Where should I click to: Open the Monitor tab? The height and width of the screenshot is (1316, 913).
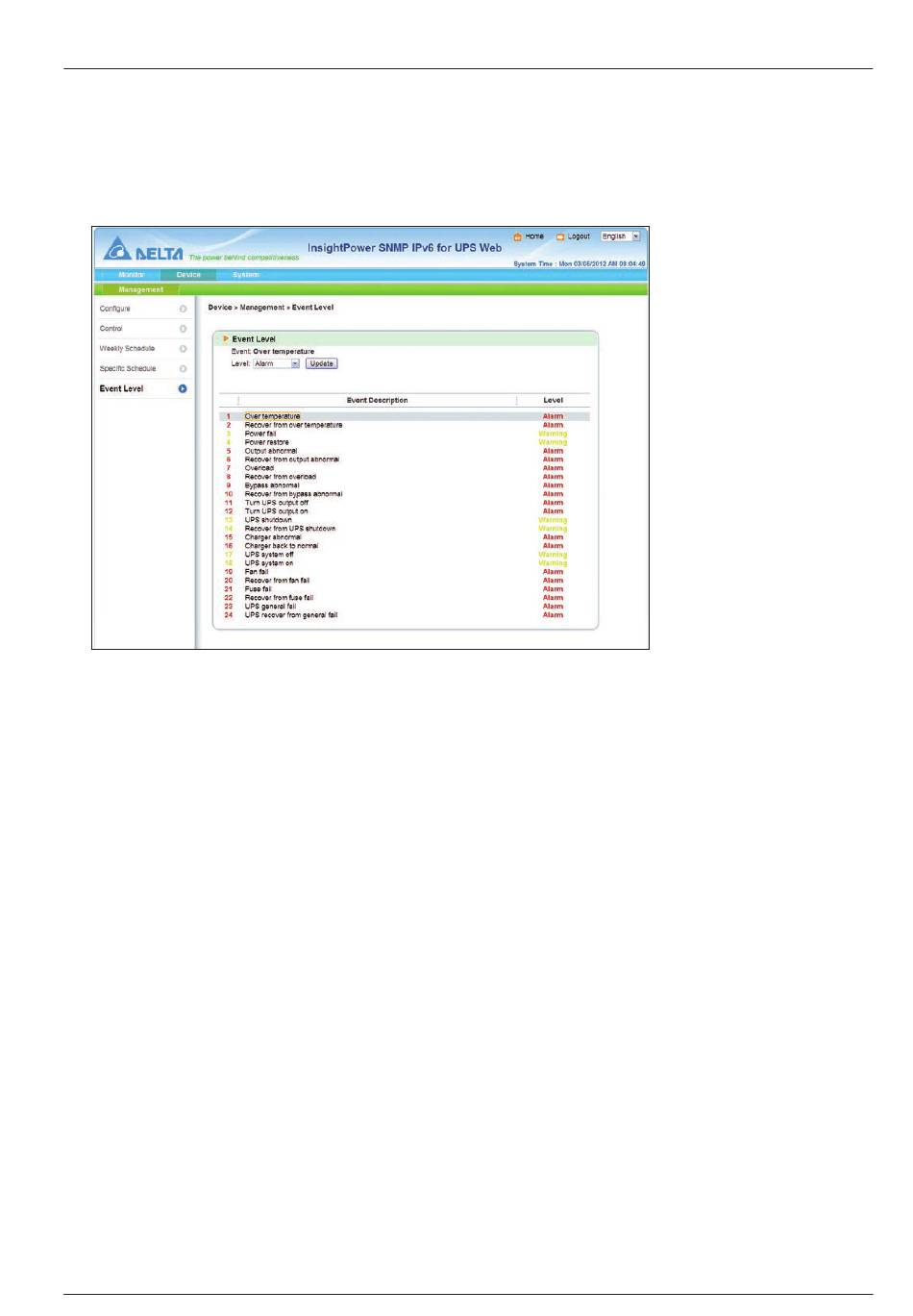[132, 275]
